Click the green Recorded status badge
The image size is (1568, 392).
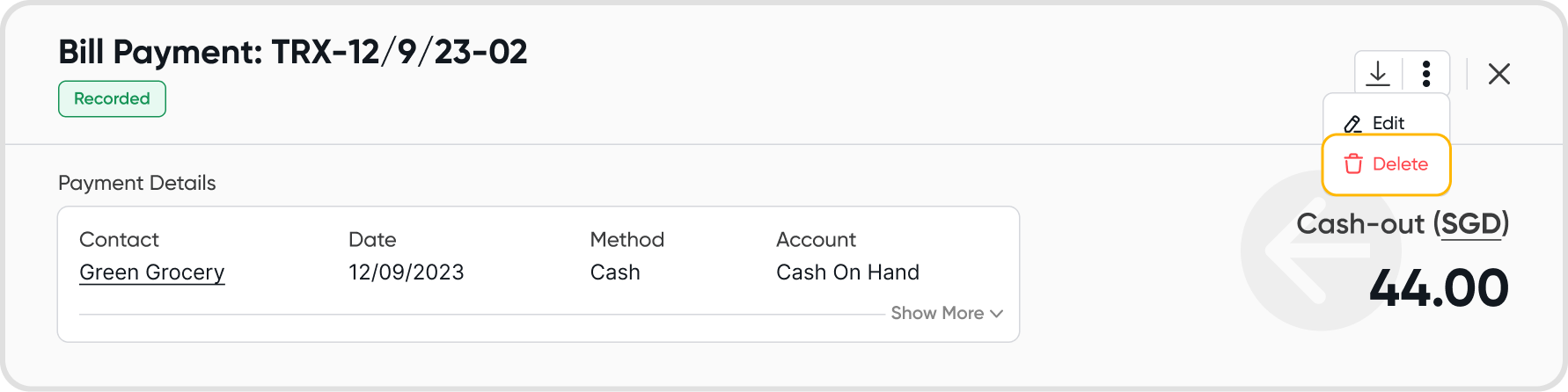coord(112,98)
